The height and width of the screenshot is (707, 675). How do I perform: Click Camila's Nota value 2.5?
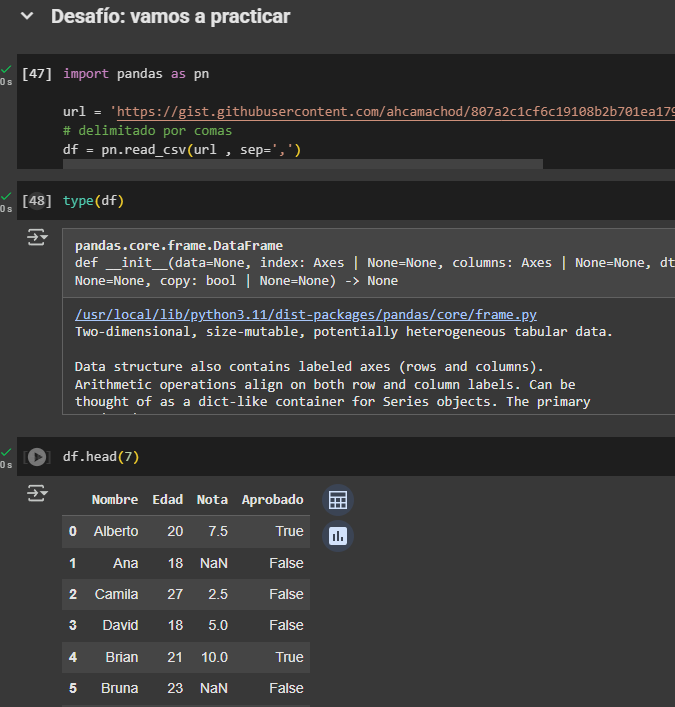[218, 594]
